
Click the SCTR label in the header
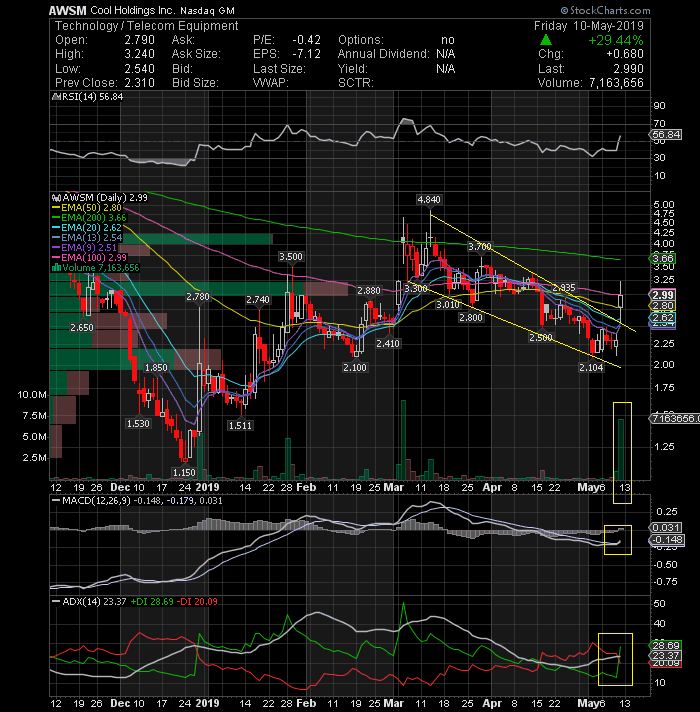click(x=355, y=83)
